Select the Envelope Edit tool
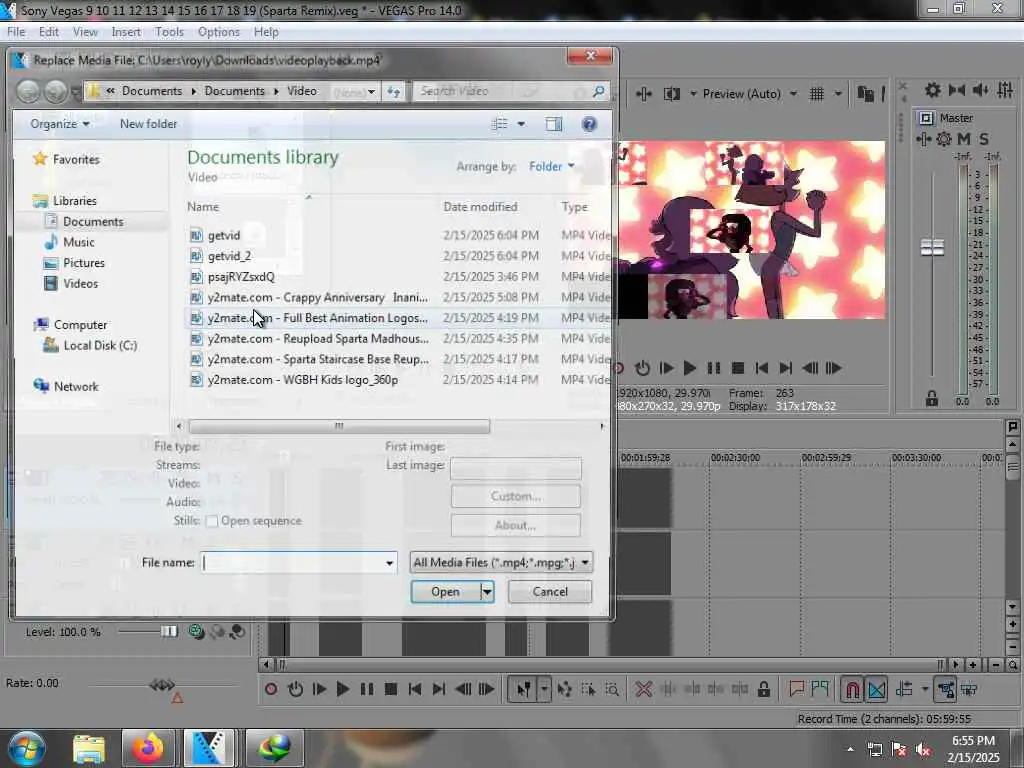This screenshot has width=1024, height=768. tap(564, 689)
